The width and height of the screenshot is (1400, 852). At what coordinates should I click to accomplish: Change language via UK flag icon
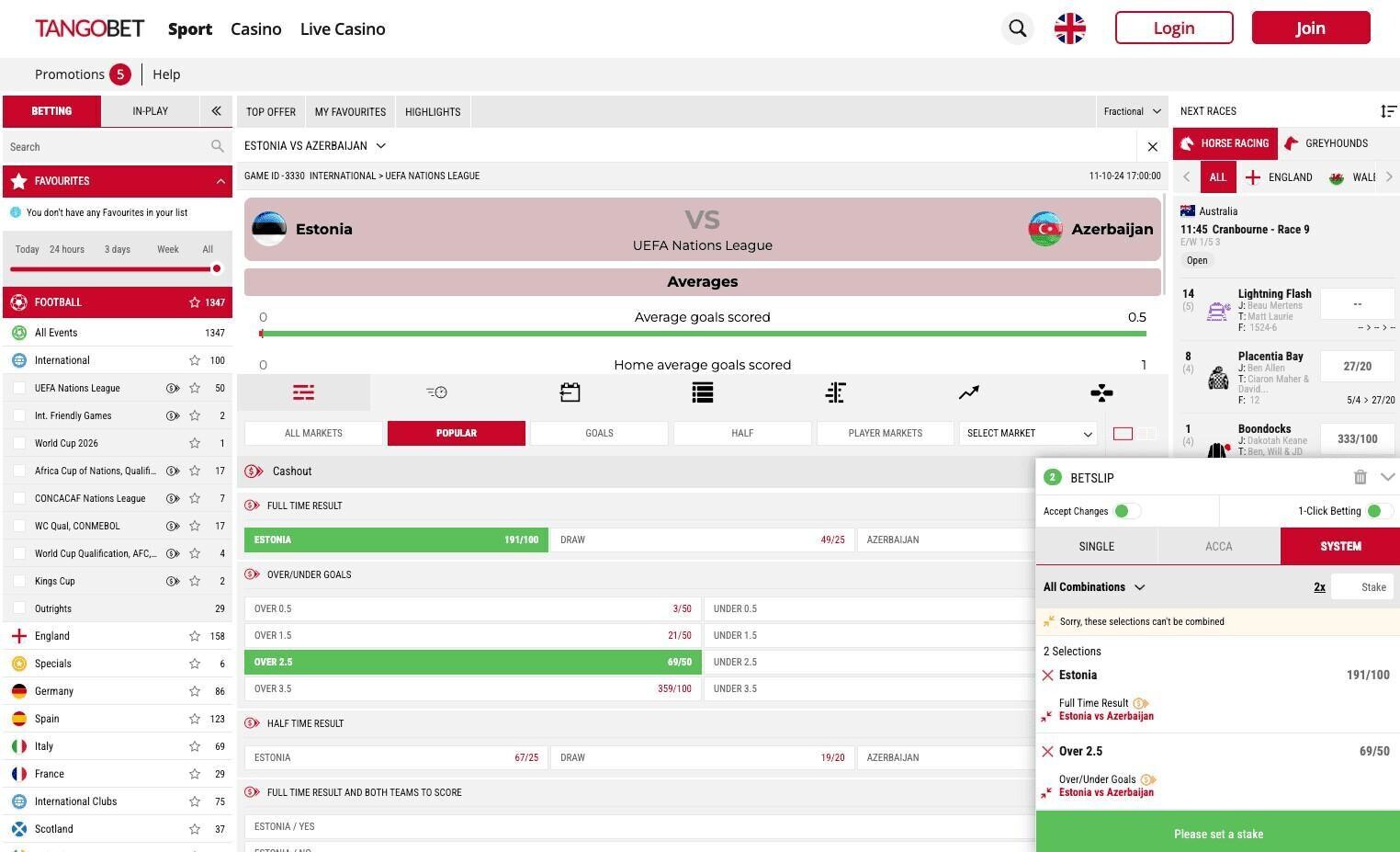(x=1069, y=28)
